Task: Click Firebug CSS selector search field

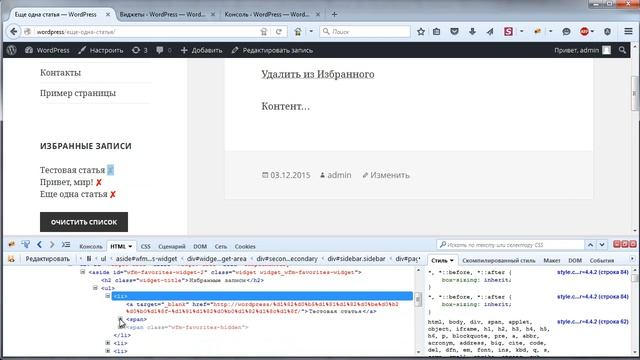Action: click(511, 245)
